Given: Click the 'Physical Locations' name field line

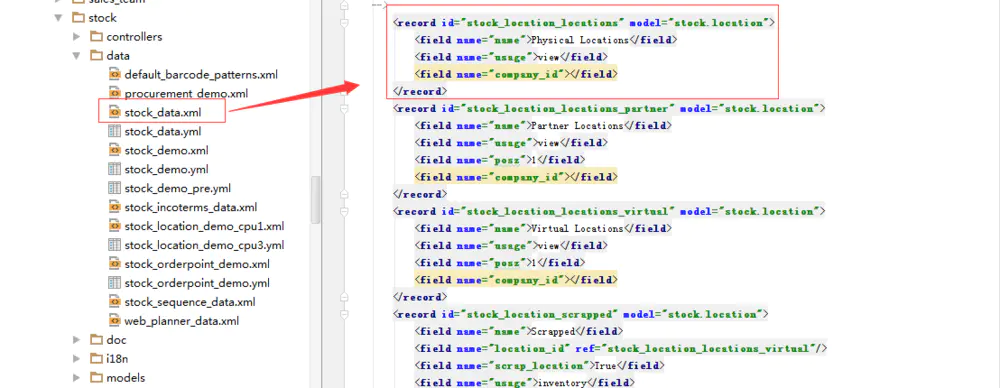Looking at the screenshot, I should tap(546, 40).
